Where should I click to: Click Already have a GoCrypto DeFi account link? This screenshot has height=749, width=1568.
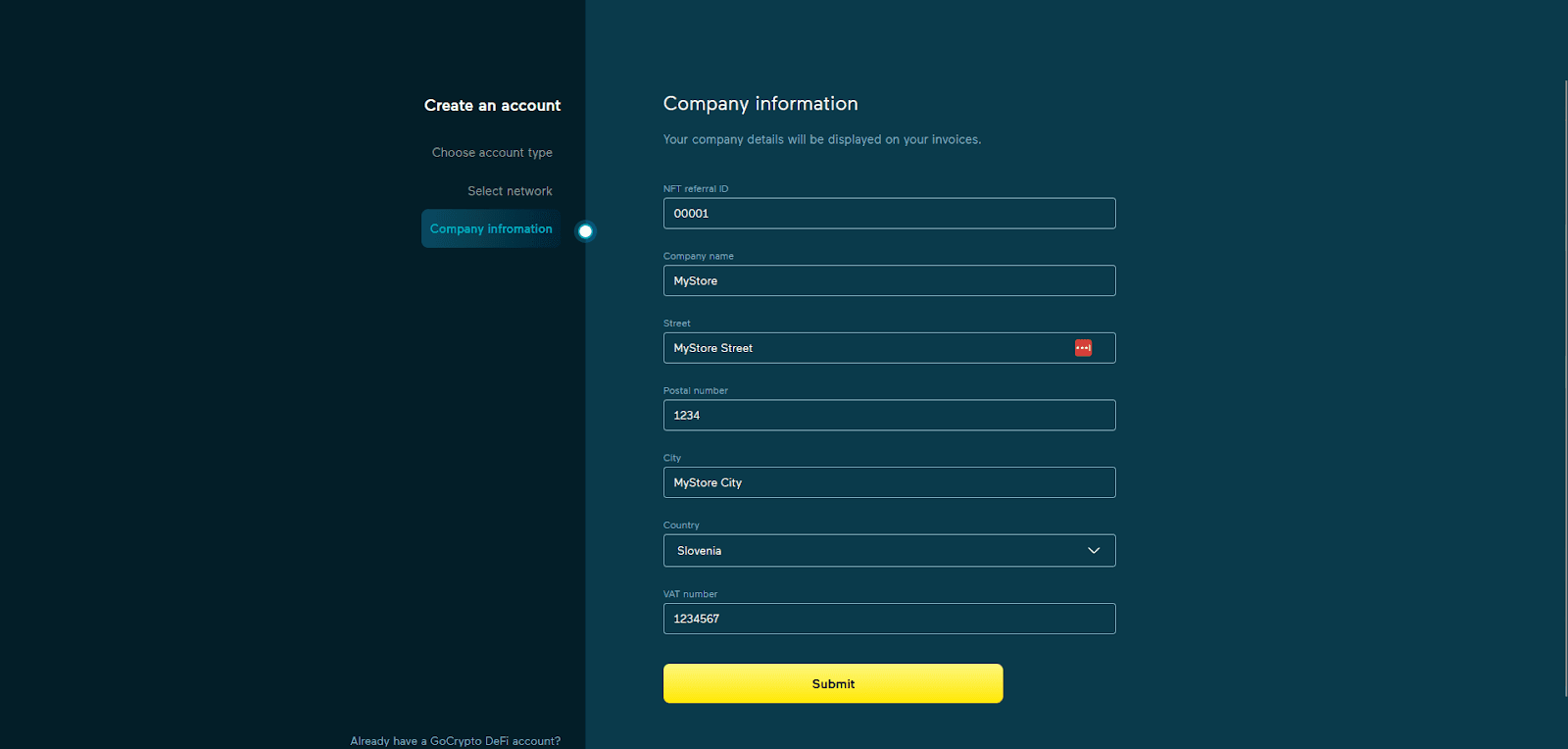point(456,741)
